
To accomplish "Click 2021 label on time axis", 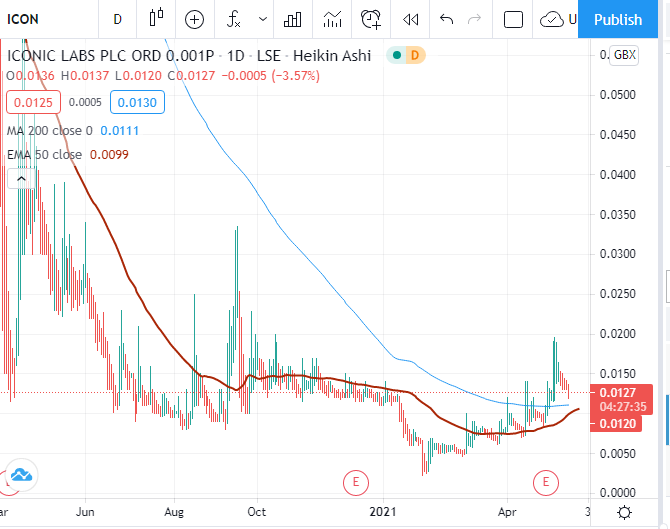I will tap(383, 512).
